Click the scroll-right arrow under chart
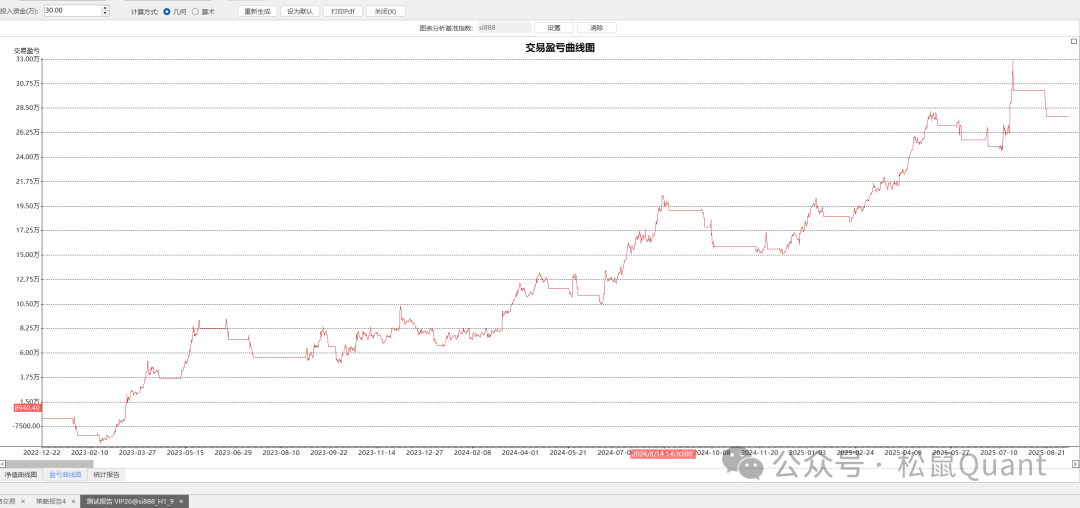This screenshot has width=1080, height=508. pyautogui.click(x=1075, y=465)
